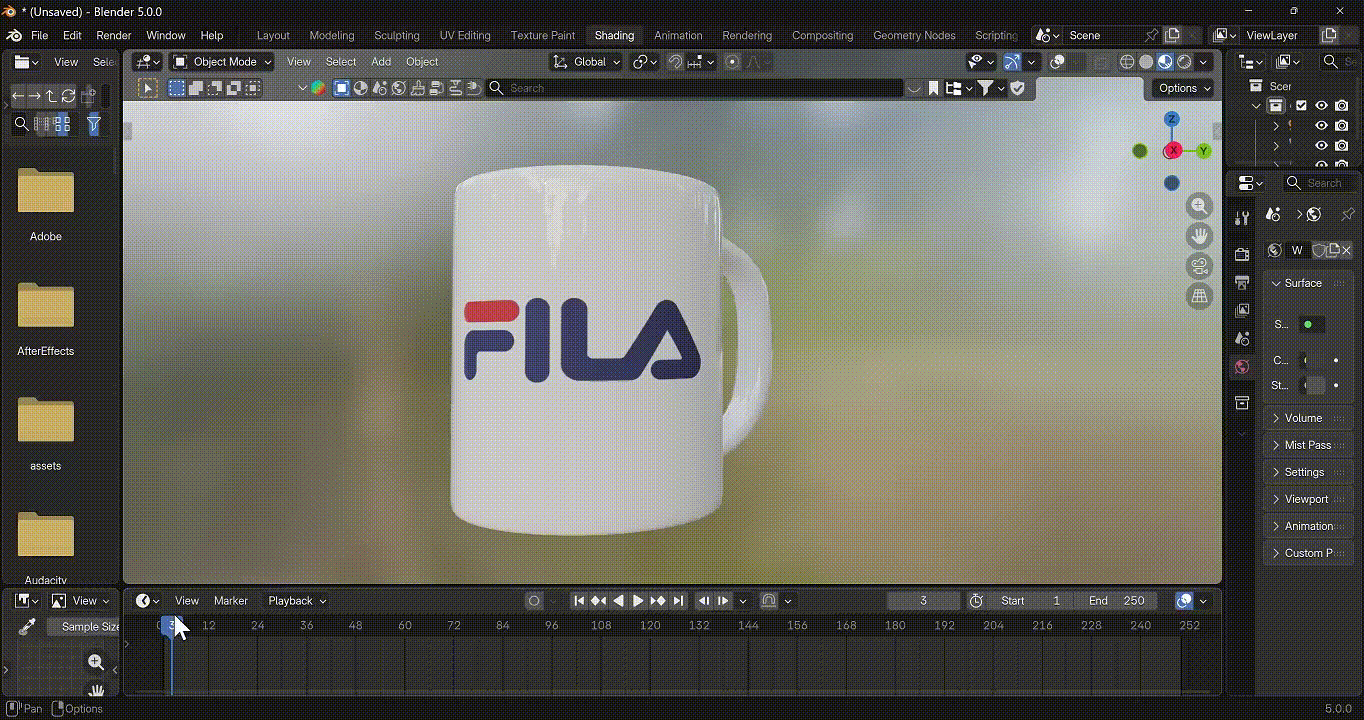Click the pan hand icon in viewport
Screen dimensions: 1364x720
tap(1199, 236)
